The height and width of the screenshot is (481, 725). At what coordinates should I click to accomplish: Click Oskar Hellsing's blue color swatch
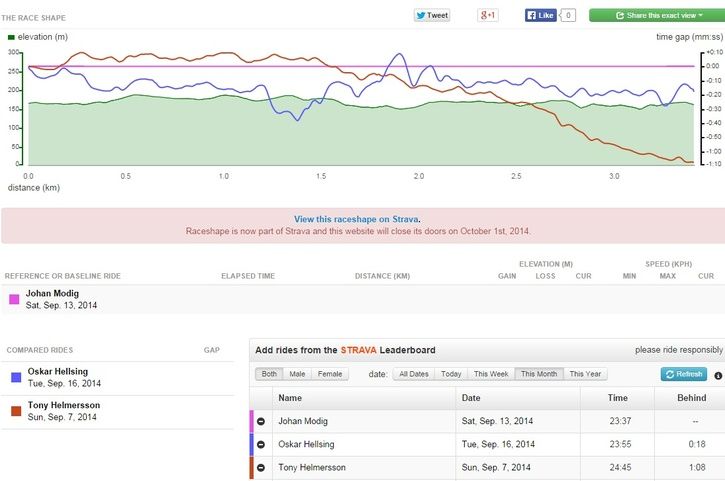pos(16,377)
